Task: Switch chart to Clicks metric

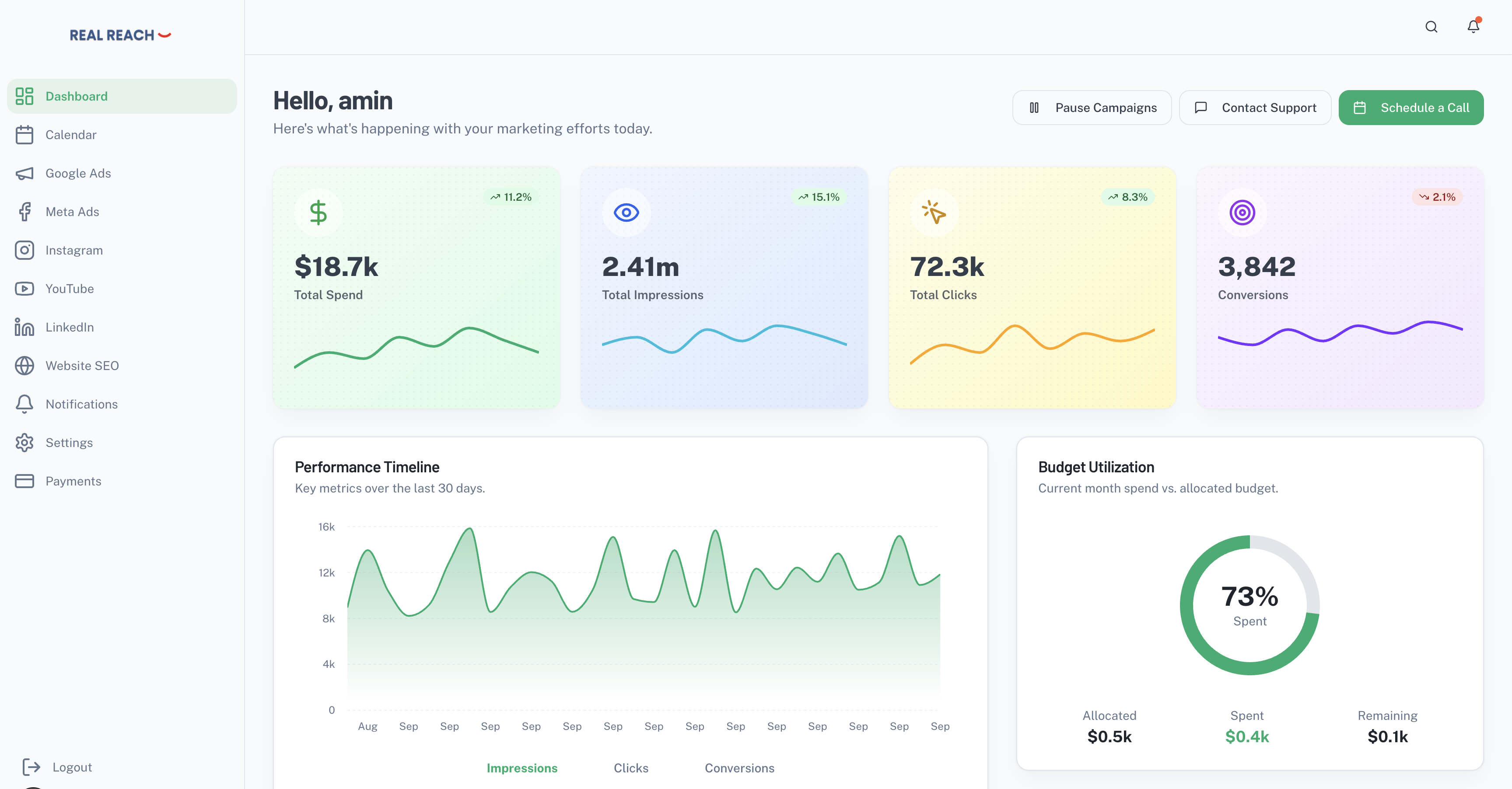Action: pos(631,768)
